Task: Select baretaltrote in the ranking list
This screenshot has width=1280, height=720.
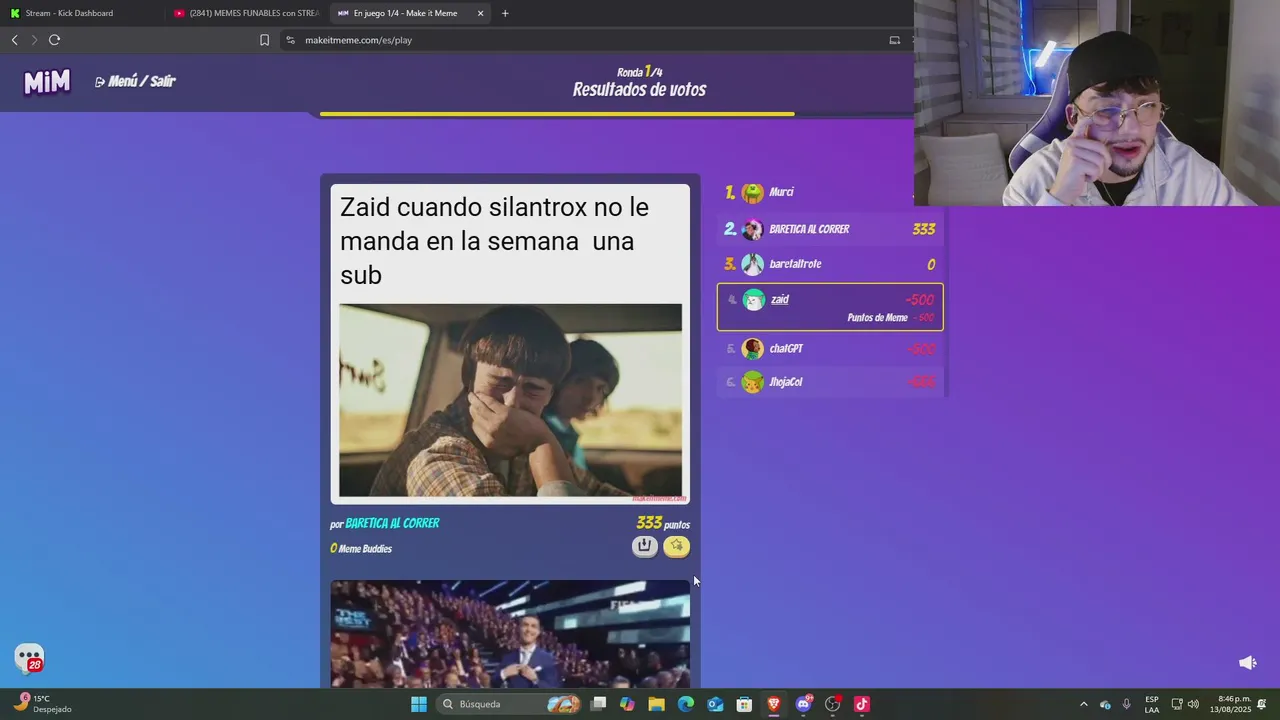Action: (x=830, y=264)
